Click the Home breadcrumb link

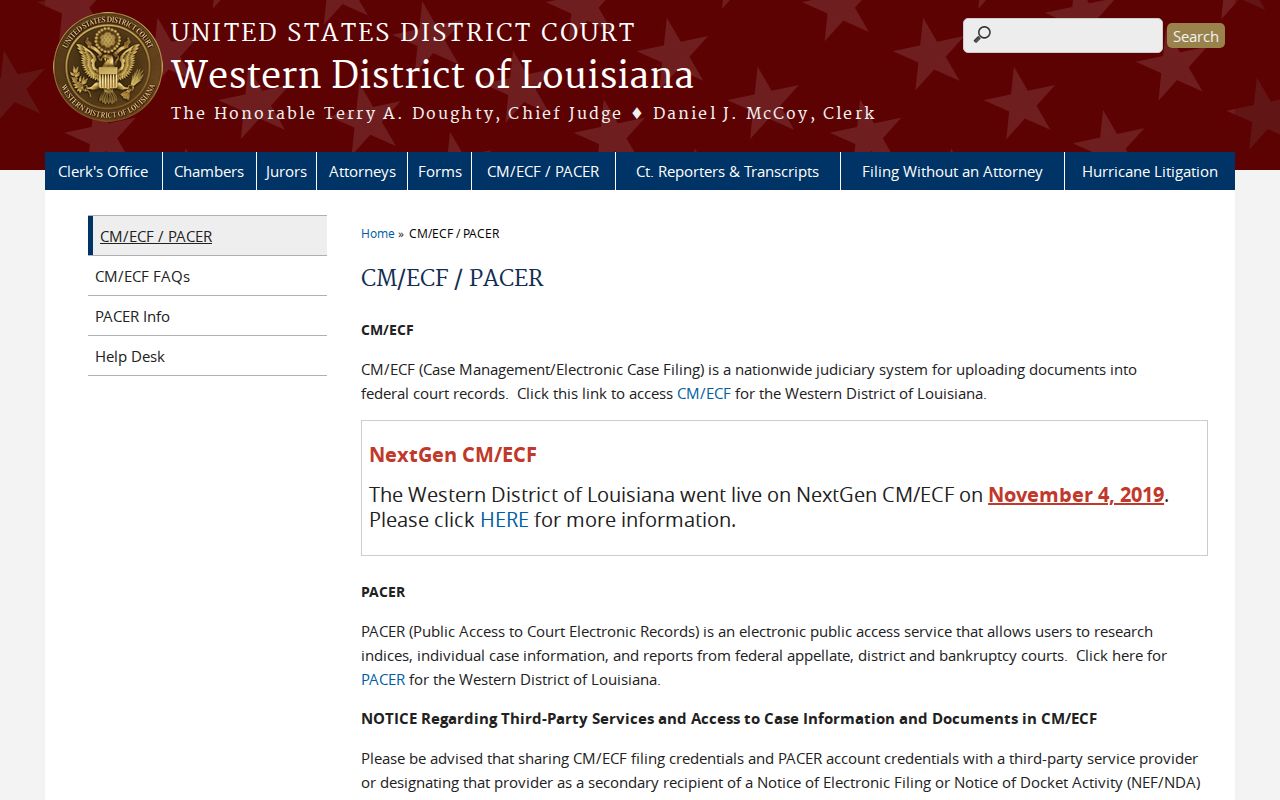[378, 233]
